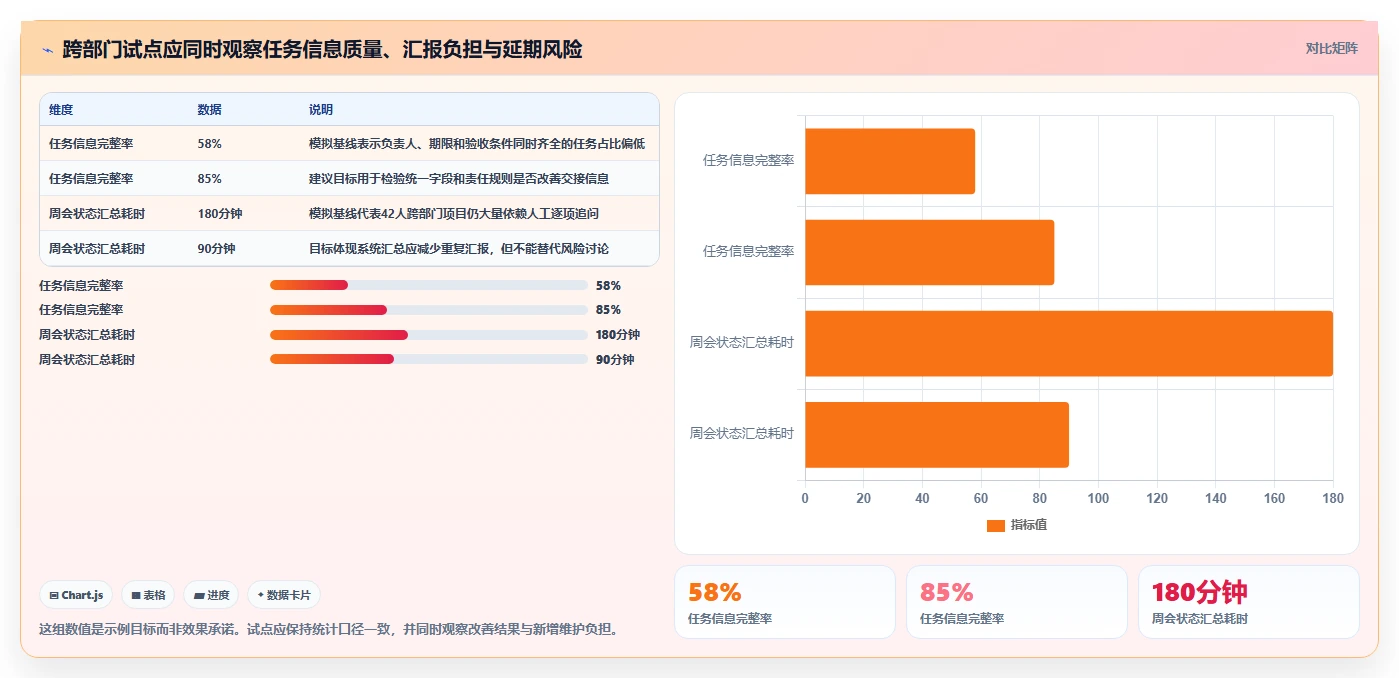The height and width of the screenshot is (678, 1399).
Task: Click the 说明 column header
Action: pyautogui.click(x=321, y=110)
